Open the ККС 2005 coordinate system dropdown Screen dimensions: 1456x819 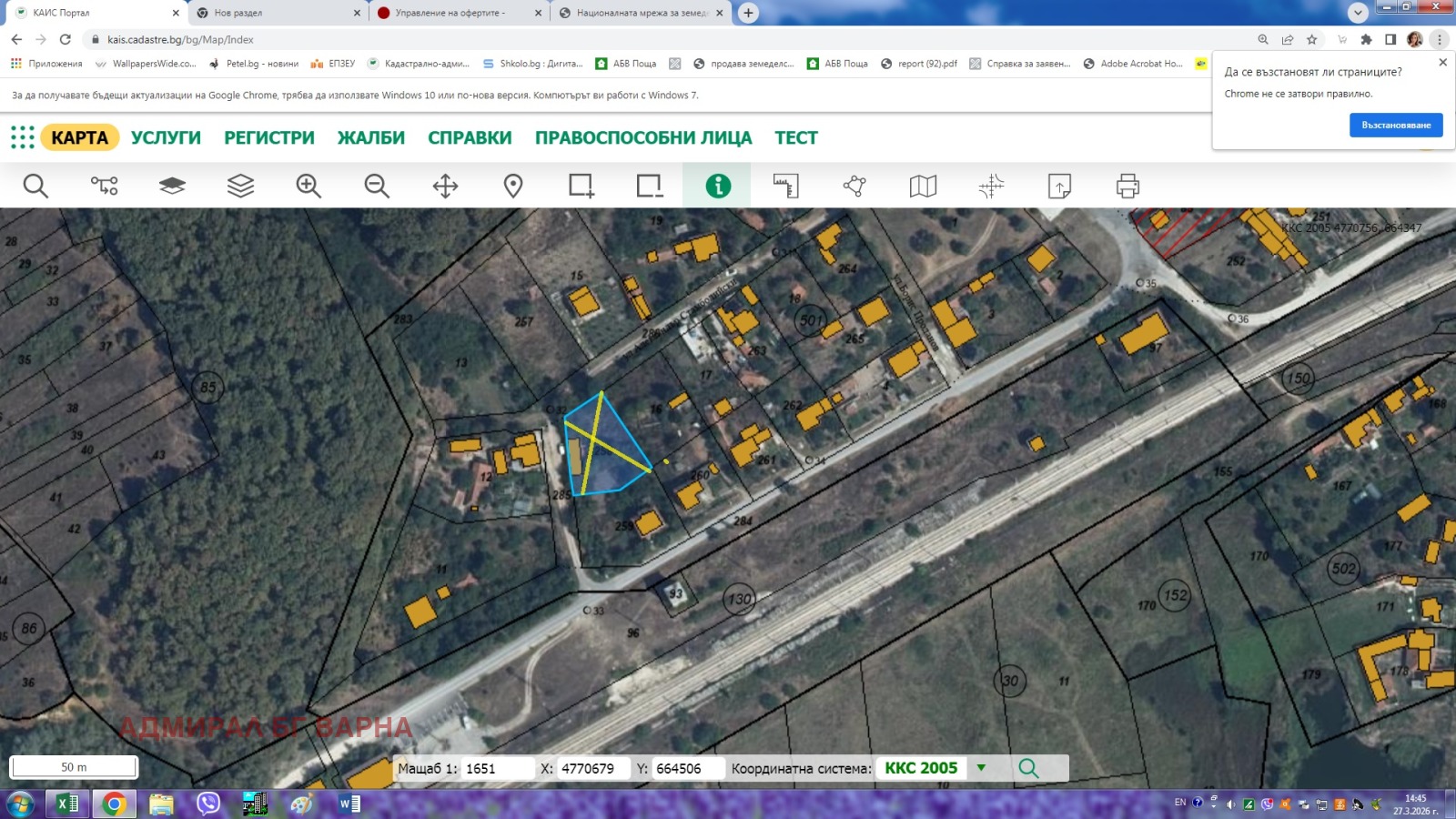(980, 767)
